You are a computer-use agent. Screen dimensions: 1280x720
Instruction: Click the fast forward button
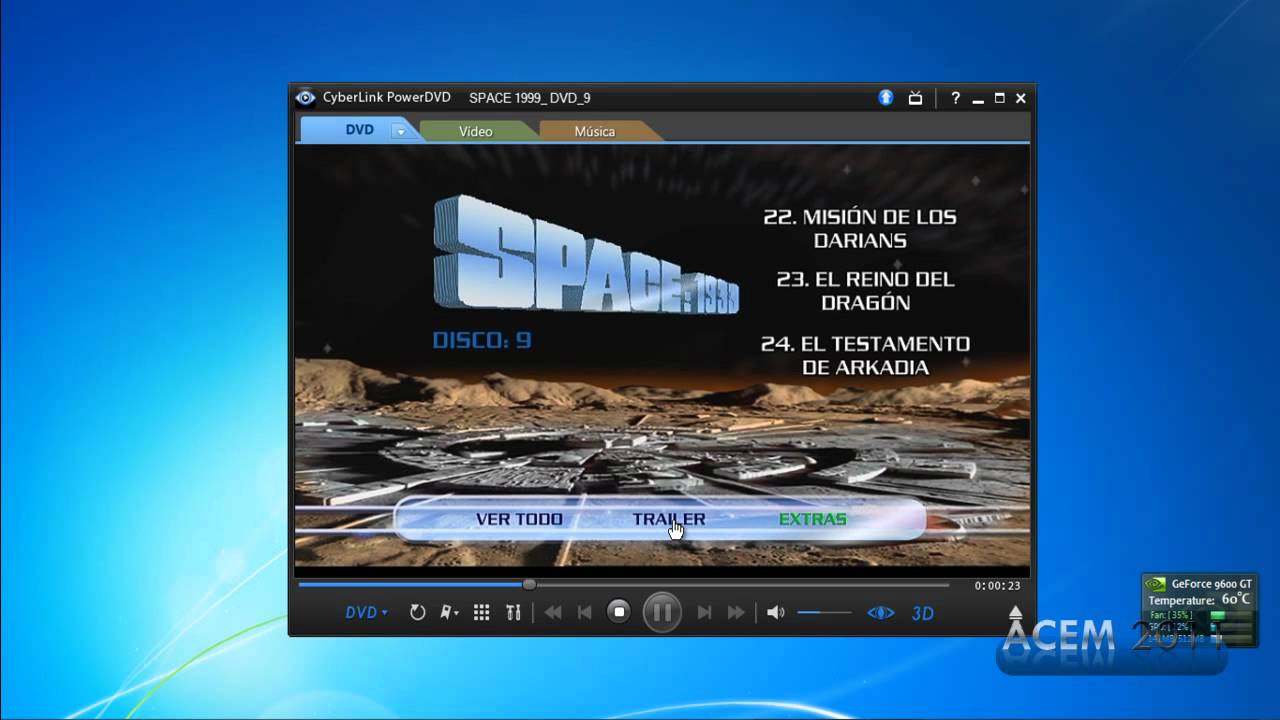pyautogui.click(x=737, y=613)
